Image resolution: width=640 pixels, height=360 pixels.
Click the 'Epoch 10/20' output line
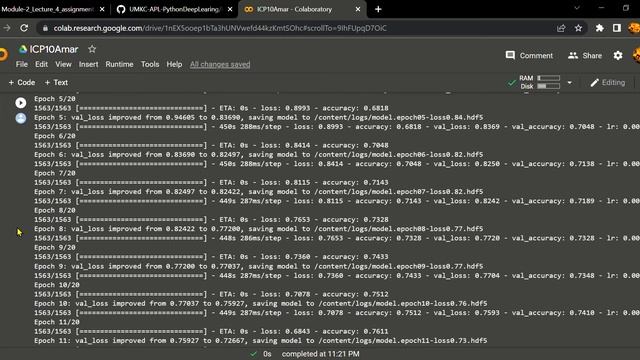point(57,285)
